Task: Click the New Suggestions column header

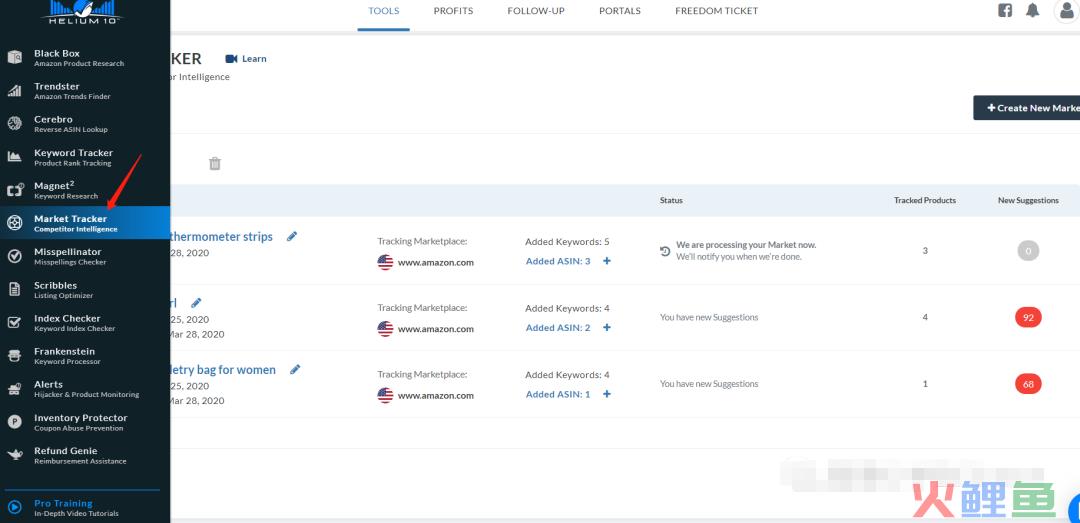Action: pyautogui.click(x=1028, y=201)
